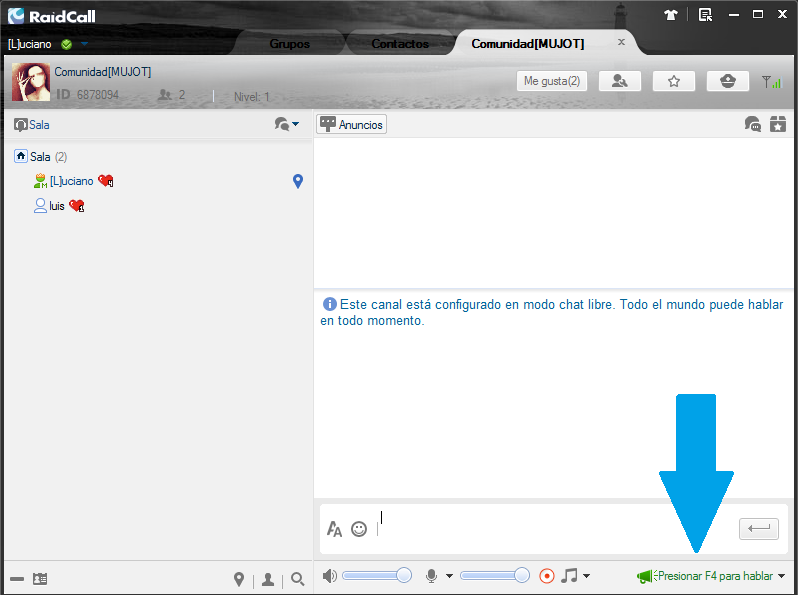Image resolution: width=798 pixels, height=595 pixels.
Task: Open the 'Presionar F4 para hablar' dropdown
Action: [781, 576]
